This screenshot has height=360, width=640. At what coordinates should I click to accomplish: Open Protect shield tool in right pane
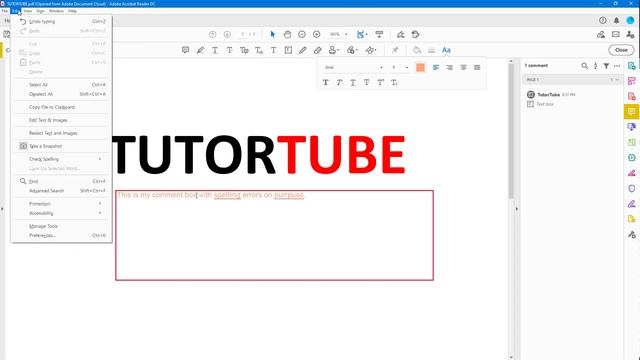point(631,188)
